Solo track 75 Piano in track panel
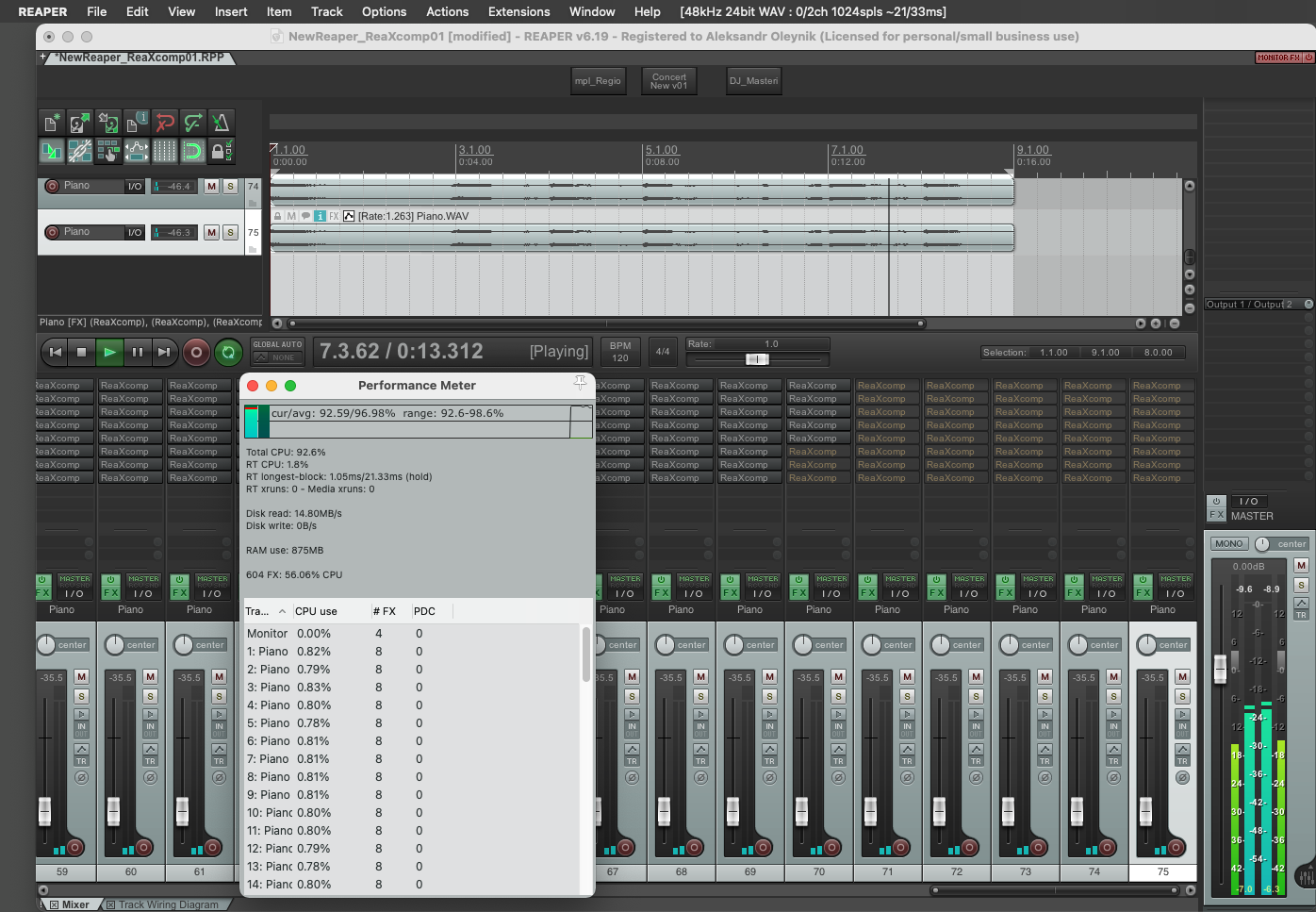Viewport: 1316px width, 912px height. coord(230,232)
